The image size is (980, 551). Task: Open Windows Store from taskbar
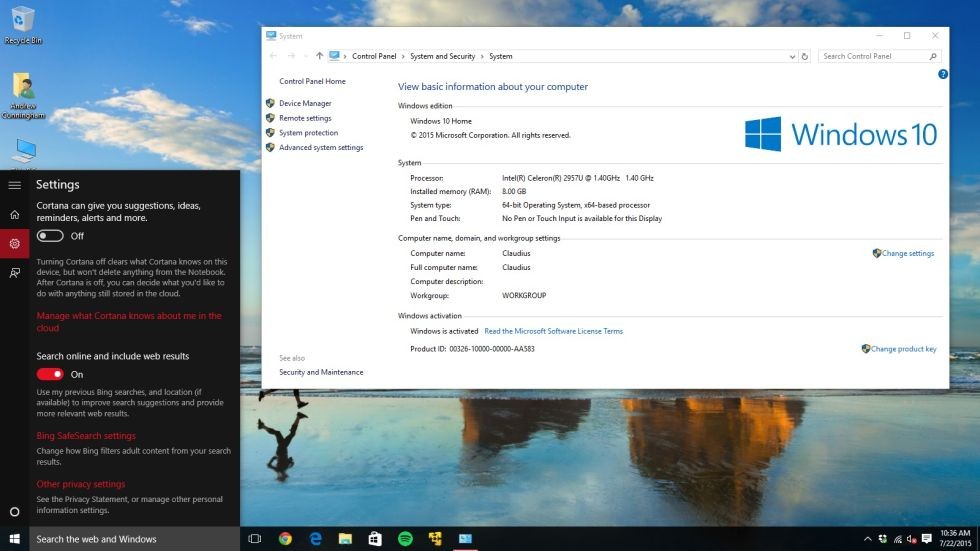click(375, 539)
